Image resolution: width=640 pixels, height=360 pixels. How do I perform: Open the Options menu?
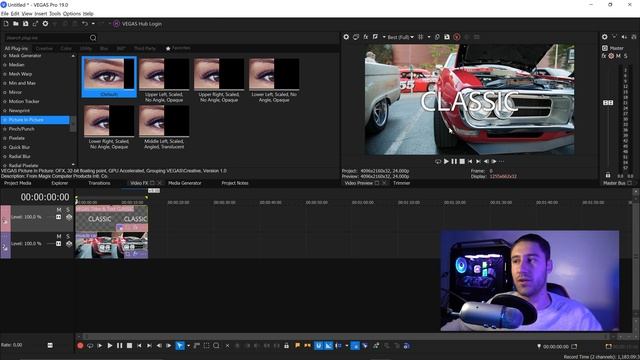point(72,13)
